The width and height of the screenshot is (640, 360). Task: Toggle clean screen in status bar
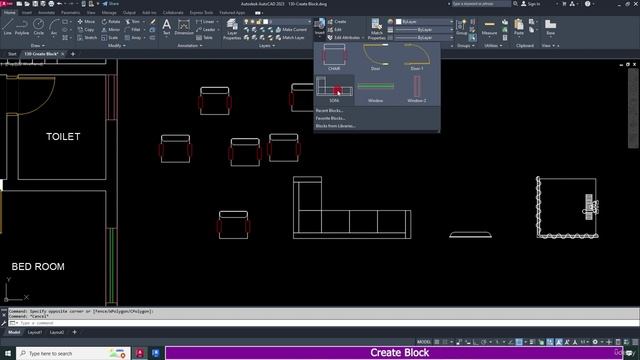[x=626, y=342]
